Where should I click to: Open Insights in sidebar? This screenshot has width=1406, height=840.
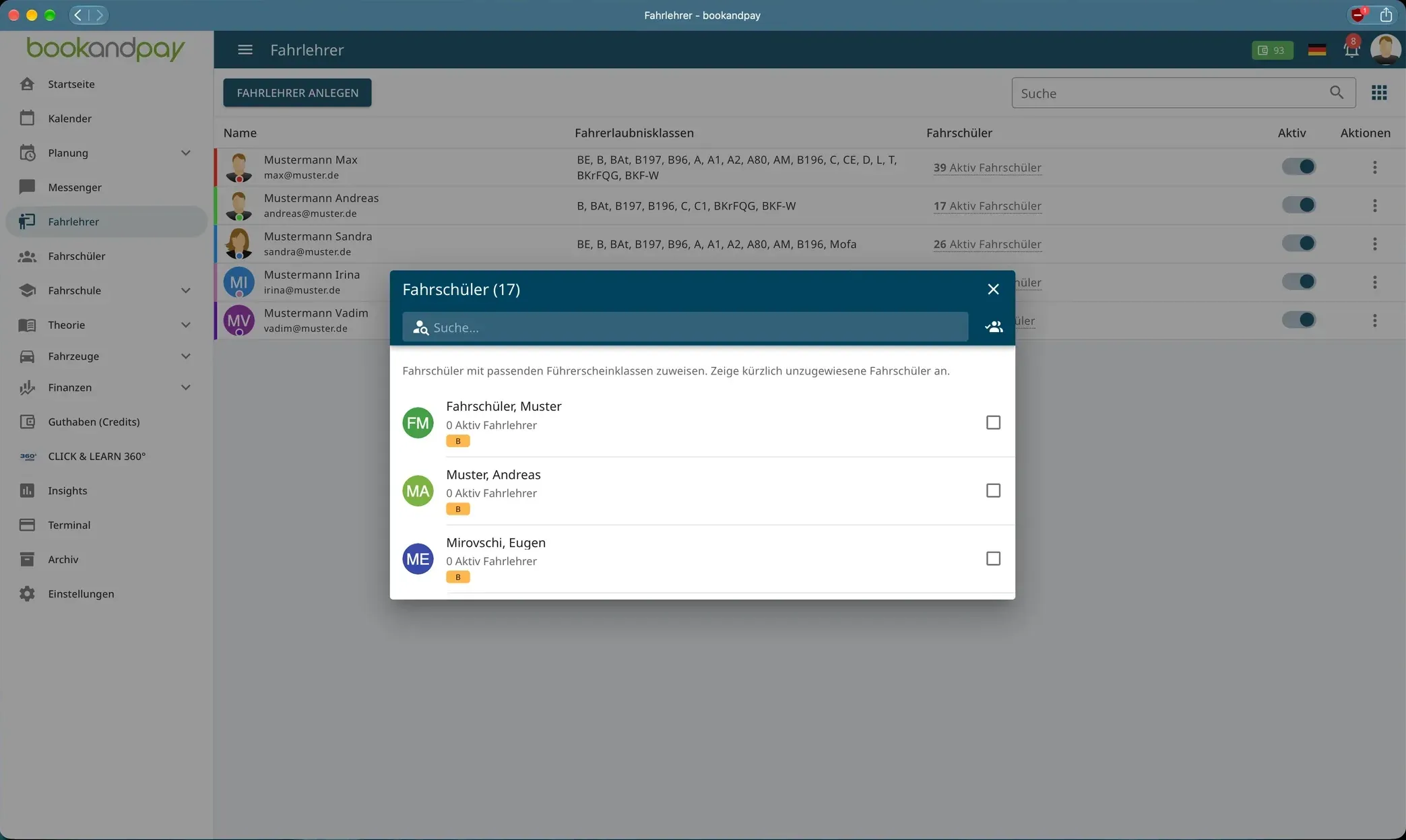point(106,491)
